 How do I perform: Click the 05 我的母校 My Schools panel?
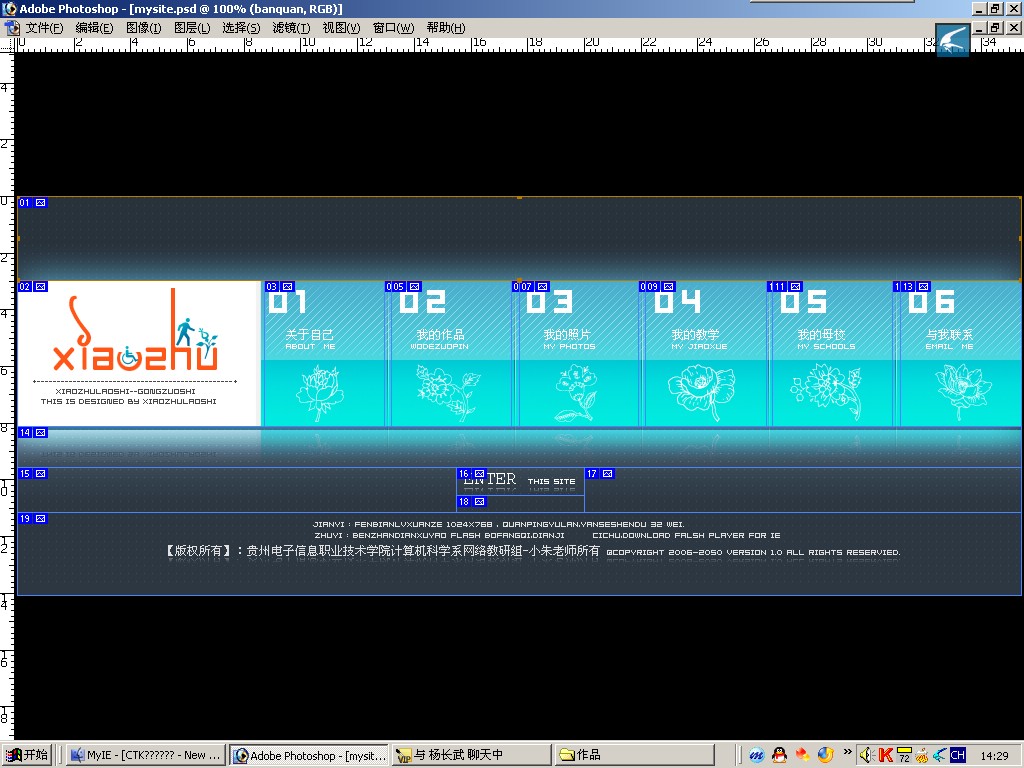831,354
